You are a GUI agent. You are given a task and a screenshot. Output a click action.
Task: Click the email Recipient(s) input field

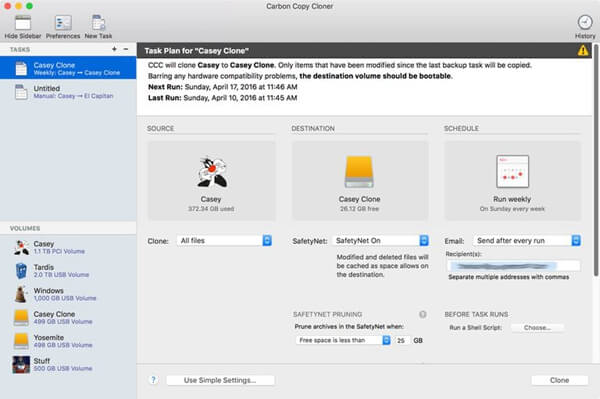[x=514, y=265]
